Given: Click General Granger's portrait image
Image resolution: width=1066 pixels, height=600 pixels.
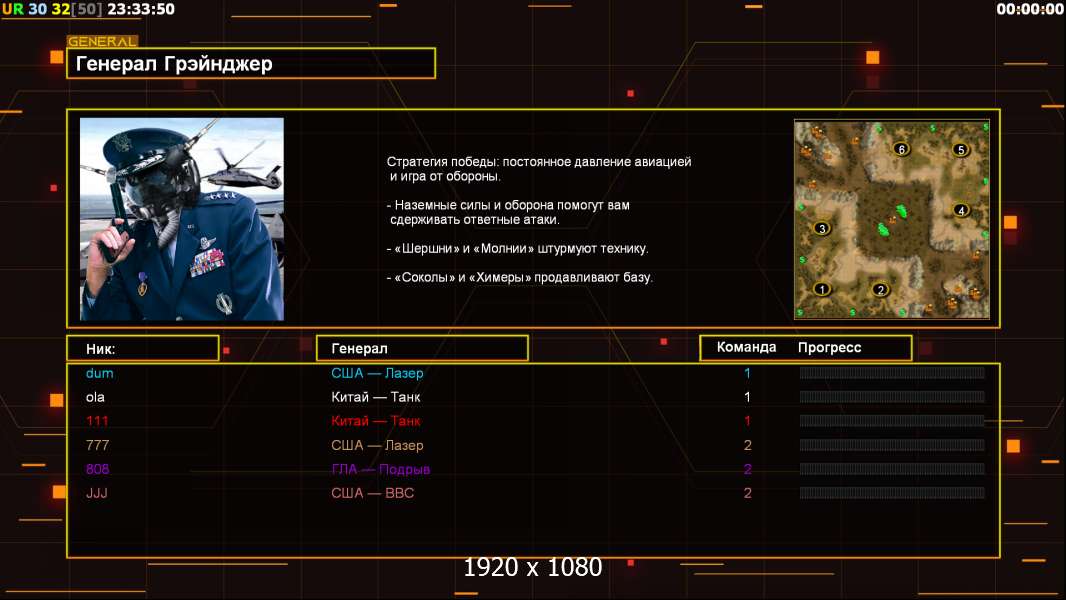Looking at the screenshot, I should coord(181,219).
